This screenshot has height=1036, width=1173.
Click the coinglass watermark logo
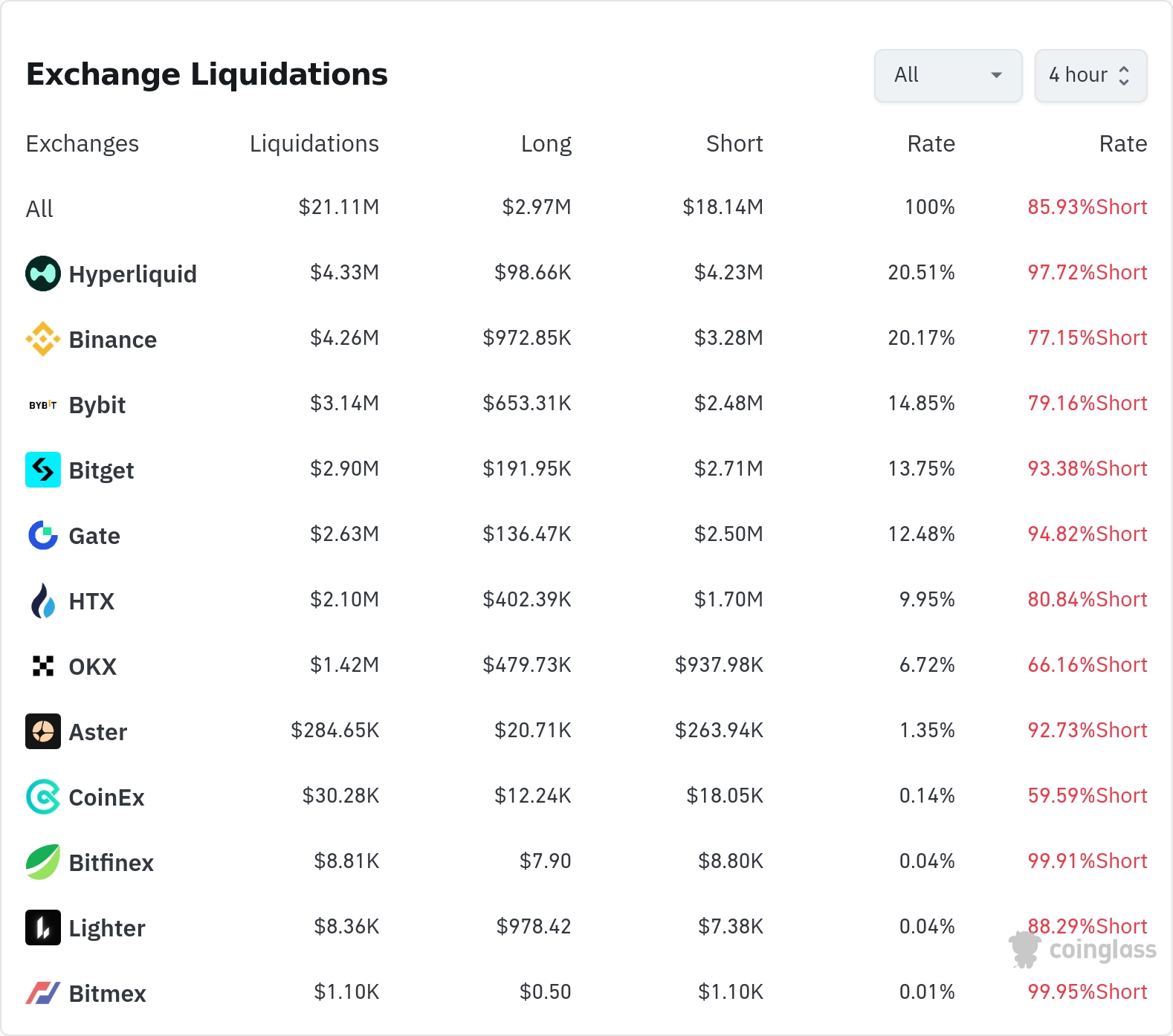(1082, 950)
